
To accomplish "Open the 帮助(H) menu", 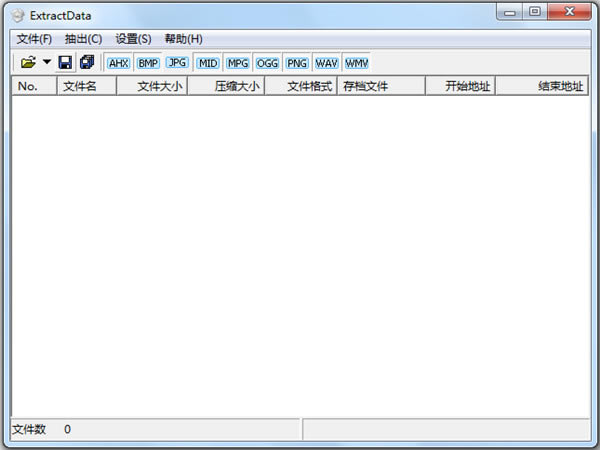I will tap(184, 39).
